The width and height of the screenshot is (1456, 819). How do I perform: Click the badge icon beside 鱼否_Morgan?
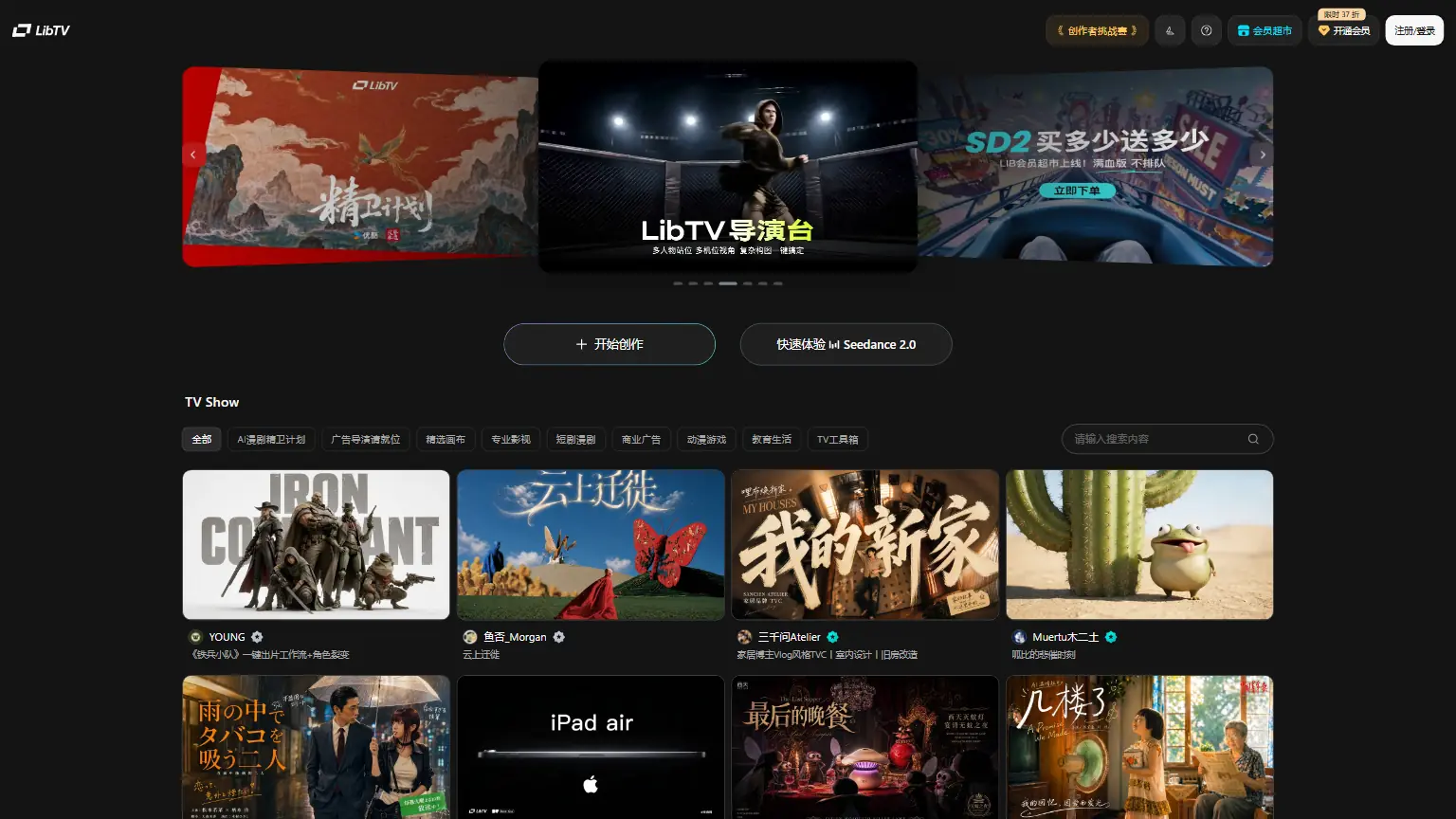coord(559,637)
